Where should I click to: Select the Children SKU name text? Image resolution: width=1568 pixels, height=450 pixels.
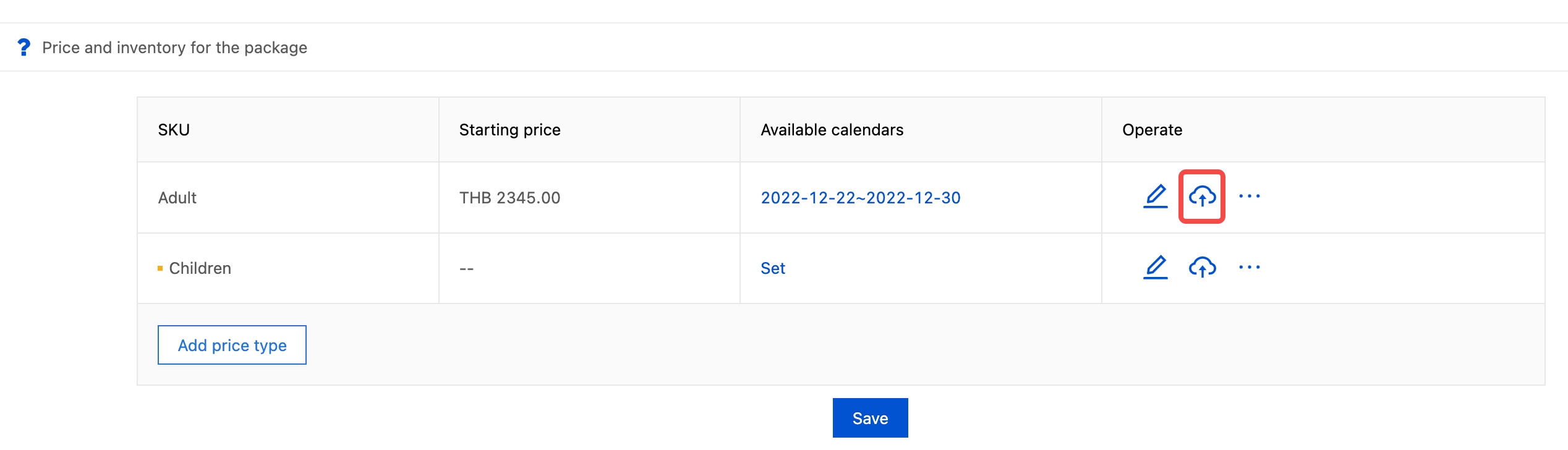click(200, 268)
